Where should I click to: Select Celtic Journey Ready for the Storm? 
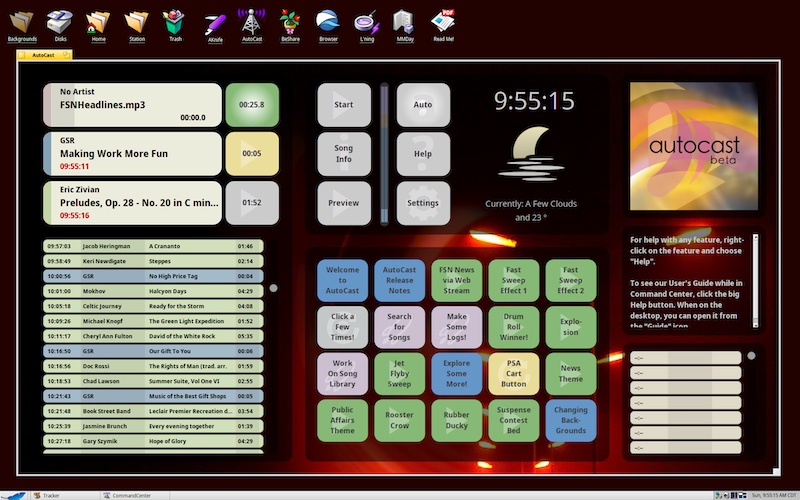tap(153, 306)
